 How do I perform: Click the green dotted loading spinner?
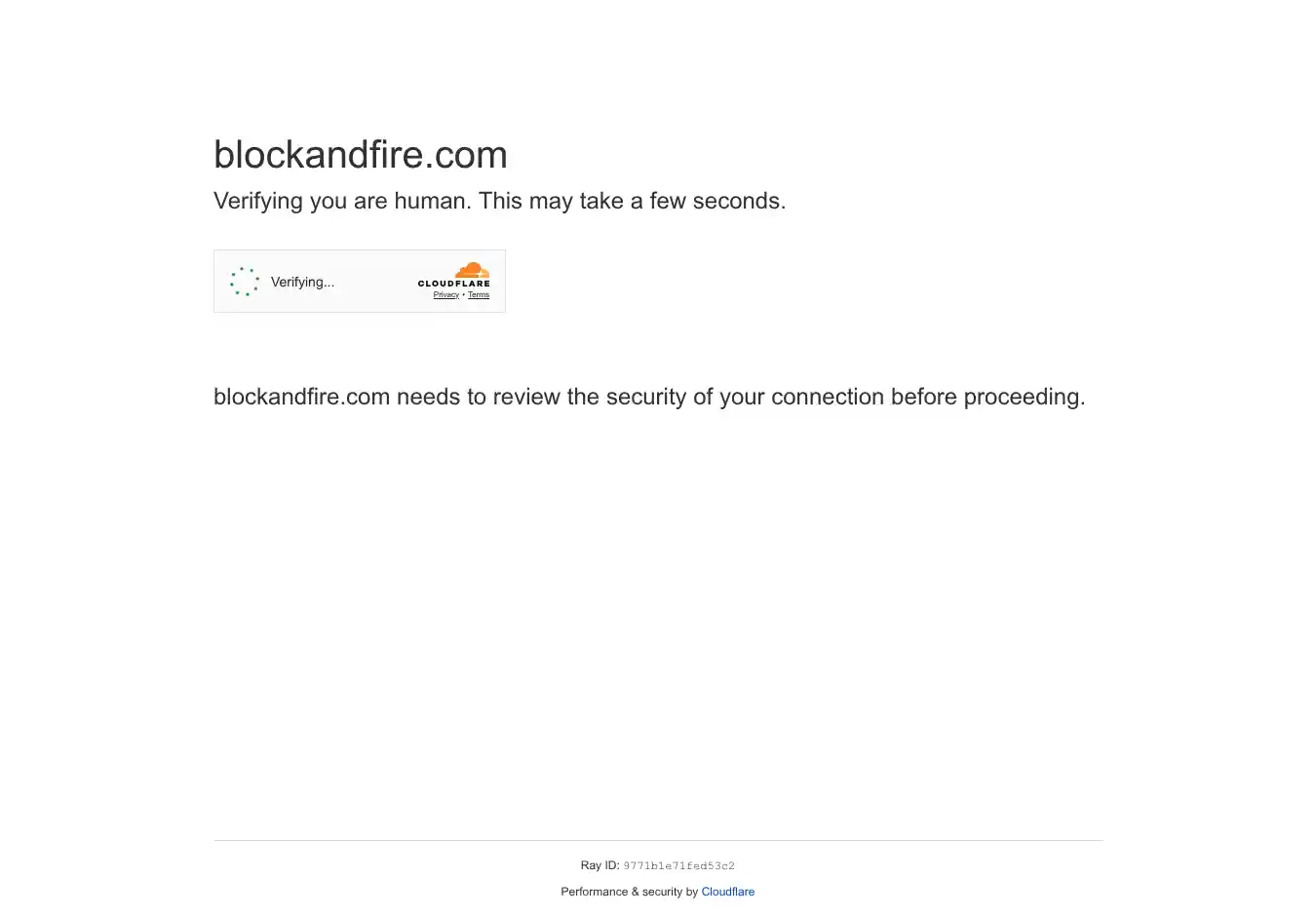245,282
